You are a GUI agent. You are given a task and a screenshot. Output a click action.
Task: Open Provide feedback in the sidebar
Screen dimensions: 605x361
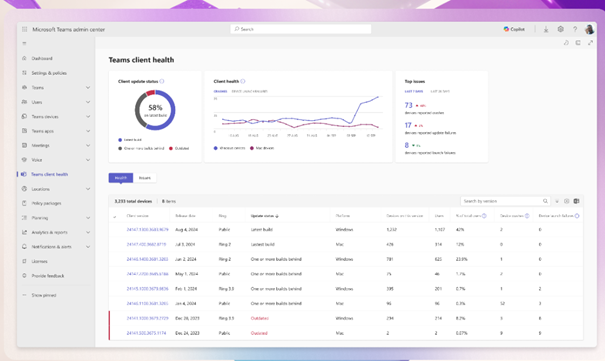[48, 276]
